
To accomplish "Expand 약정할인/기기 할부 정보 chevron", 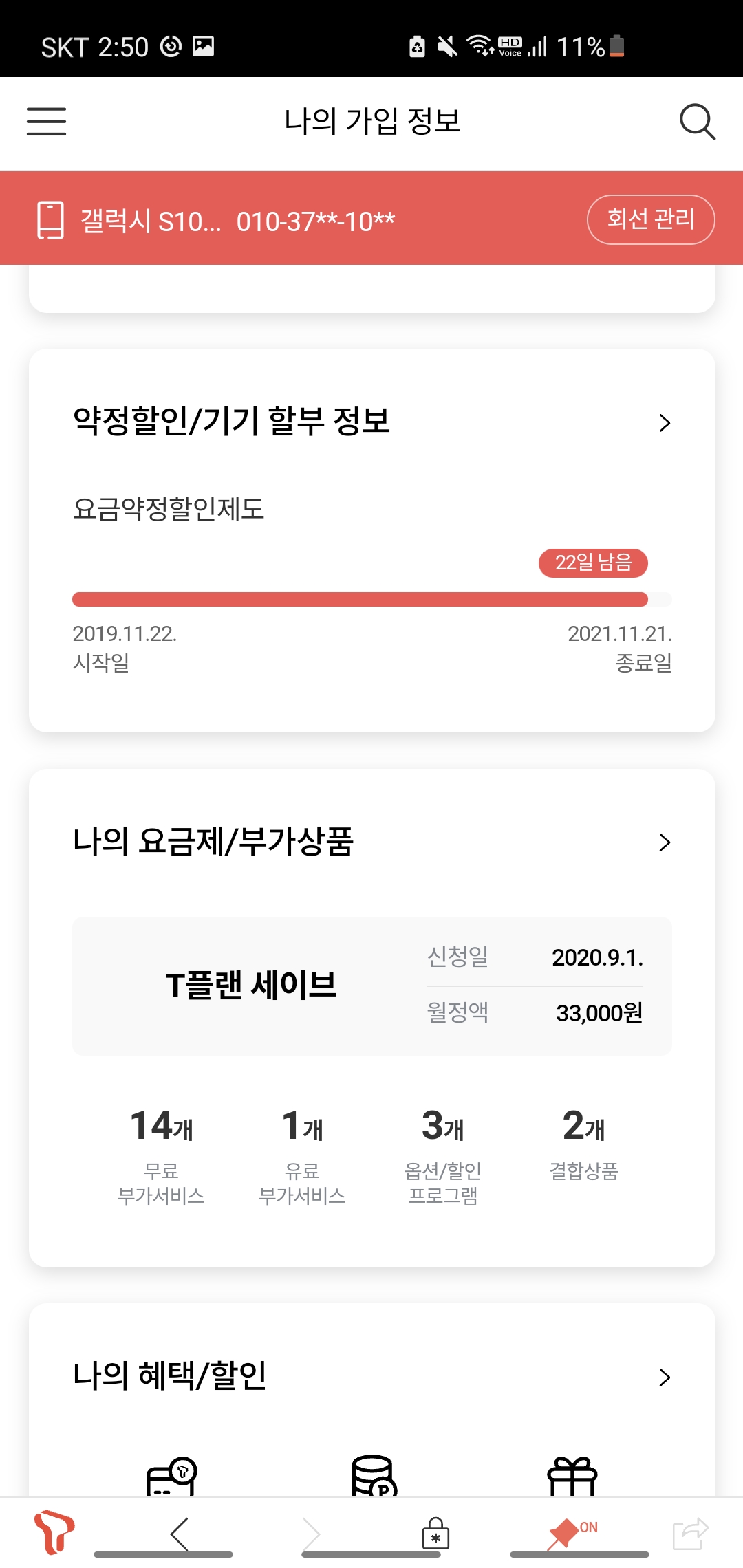I will (x=664, y=423).
